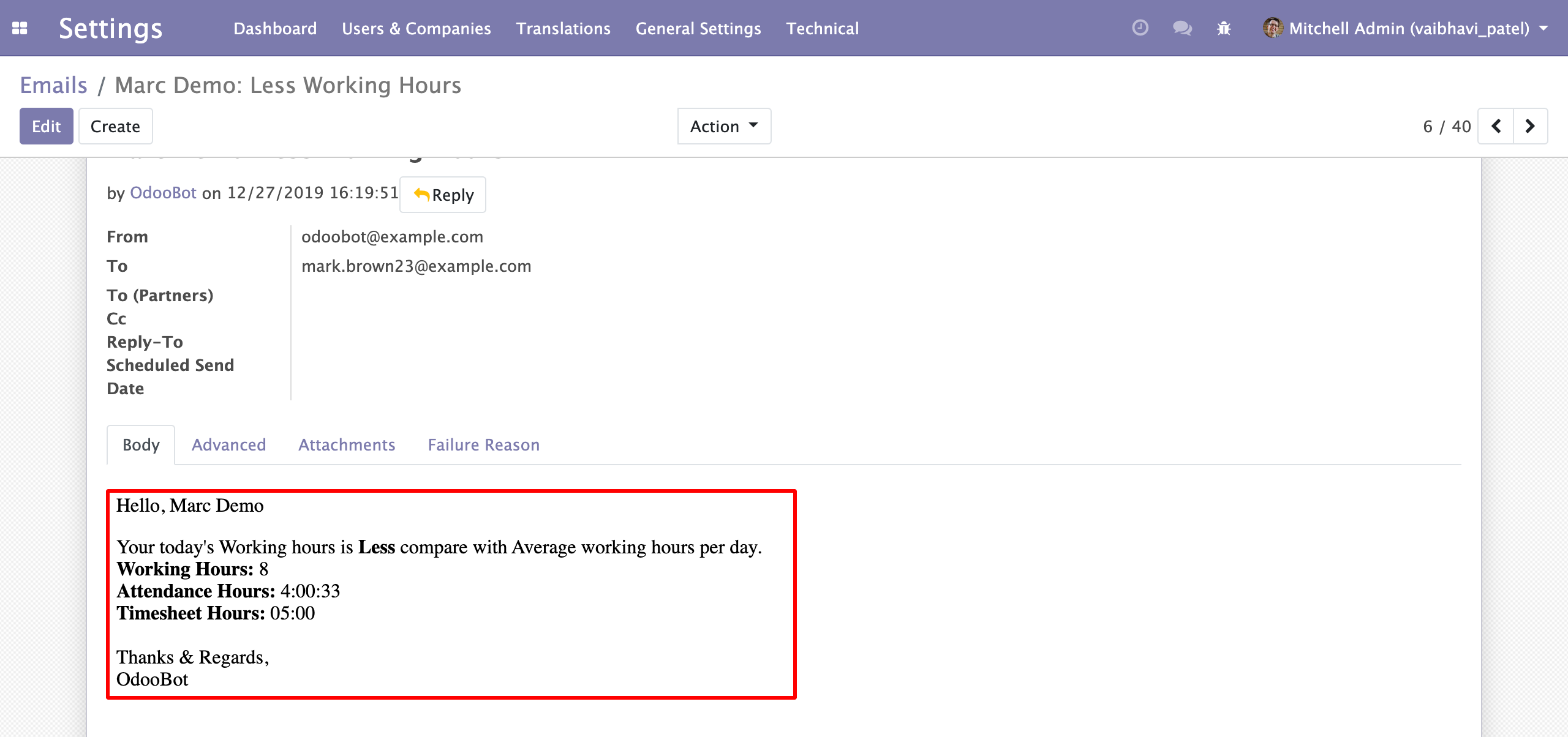Screen dimensions: 1568x737
Task: Click Mitchell Admin avatar picture
Action: [x=1273, y=28]
